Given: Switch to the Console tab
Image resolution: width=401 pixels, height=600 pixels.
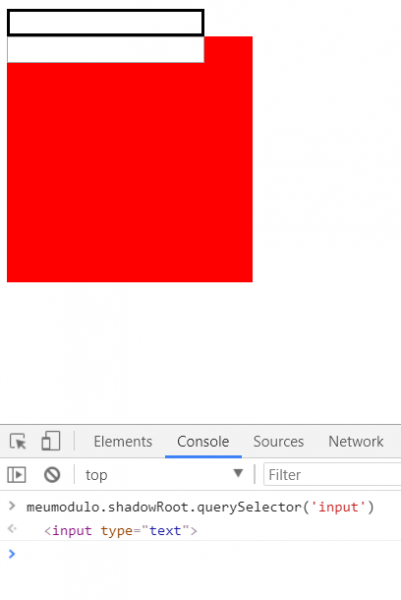Looking at the screenshot, I should coord(203,442).
